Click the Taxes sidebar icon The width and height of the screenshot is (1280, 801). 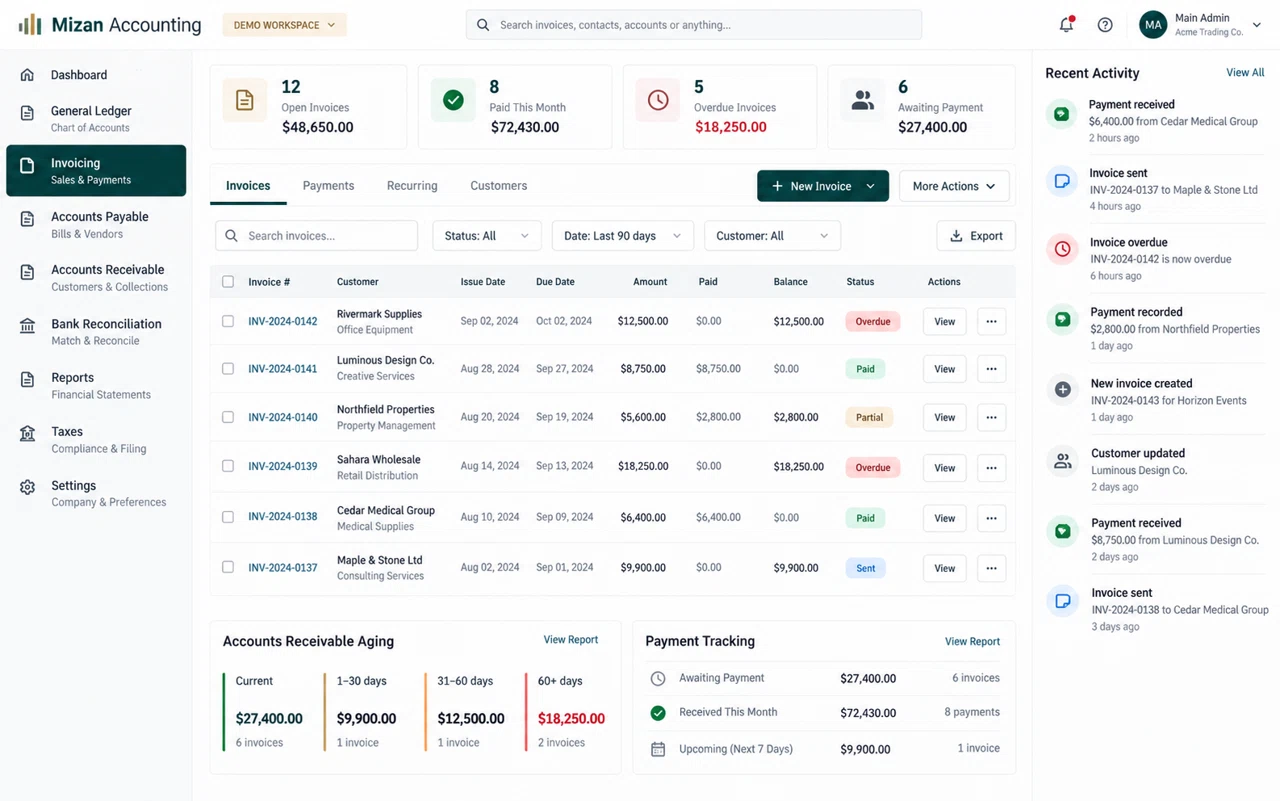[x=27, y=434]
